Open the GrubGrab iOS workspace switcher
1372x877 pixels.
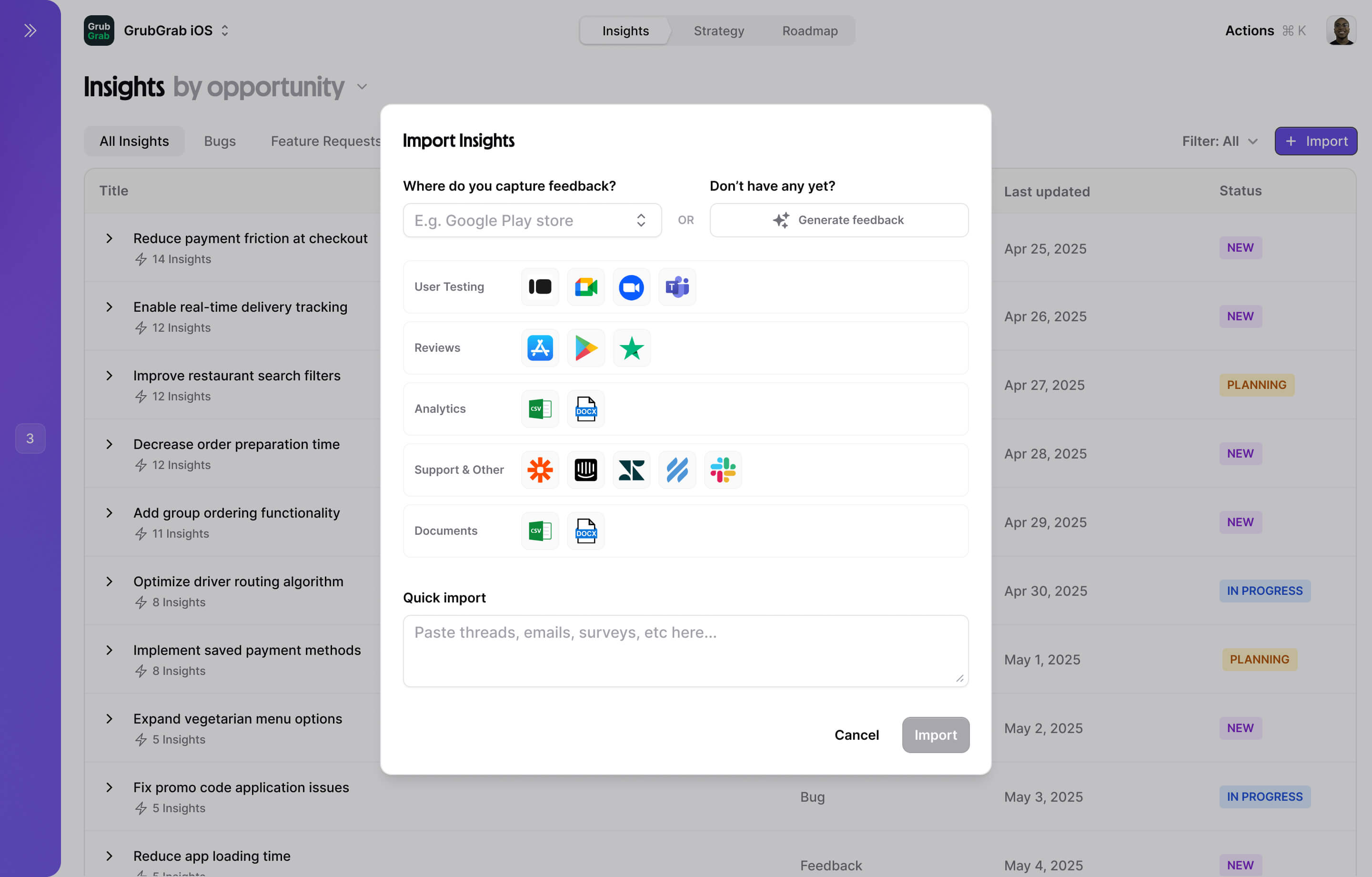coord(177,30)
